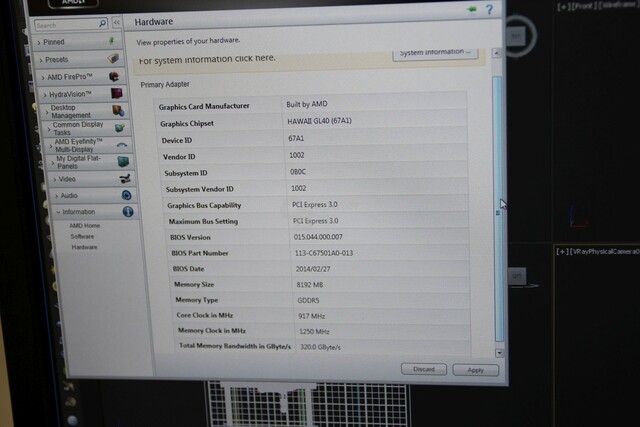The height and width of the screenshot is (427, 640).
Task: Click the search magnifier icon
Action: point(102,24)
